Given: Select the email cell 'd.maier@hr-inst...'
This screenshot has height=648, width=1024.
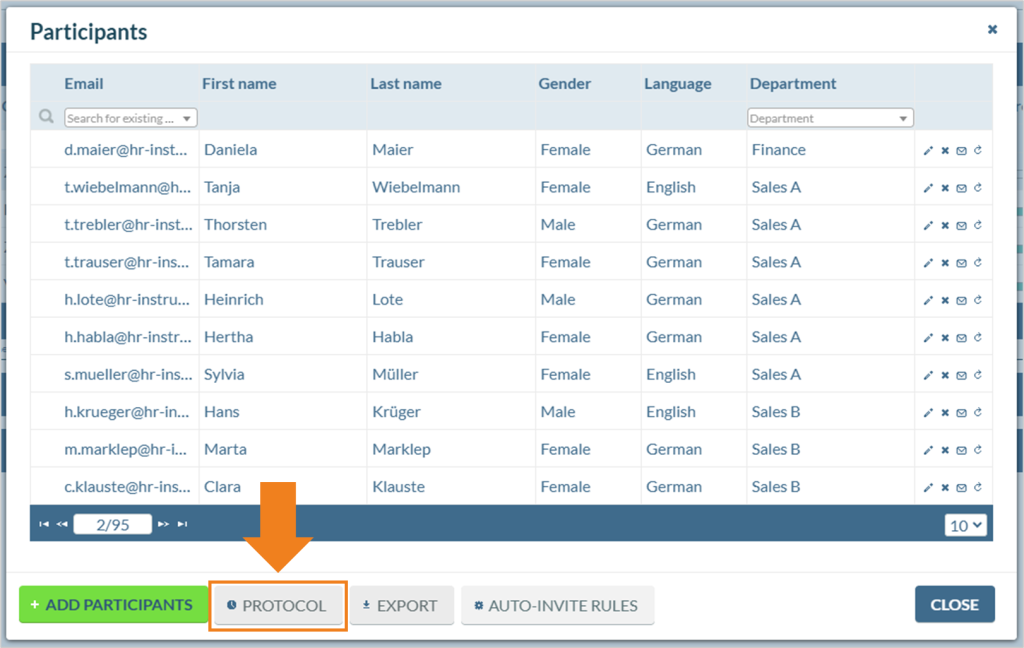Looking at the screenshot, I should [125, 150].
